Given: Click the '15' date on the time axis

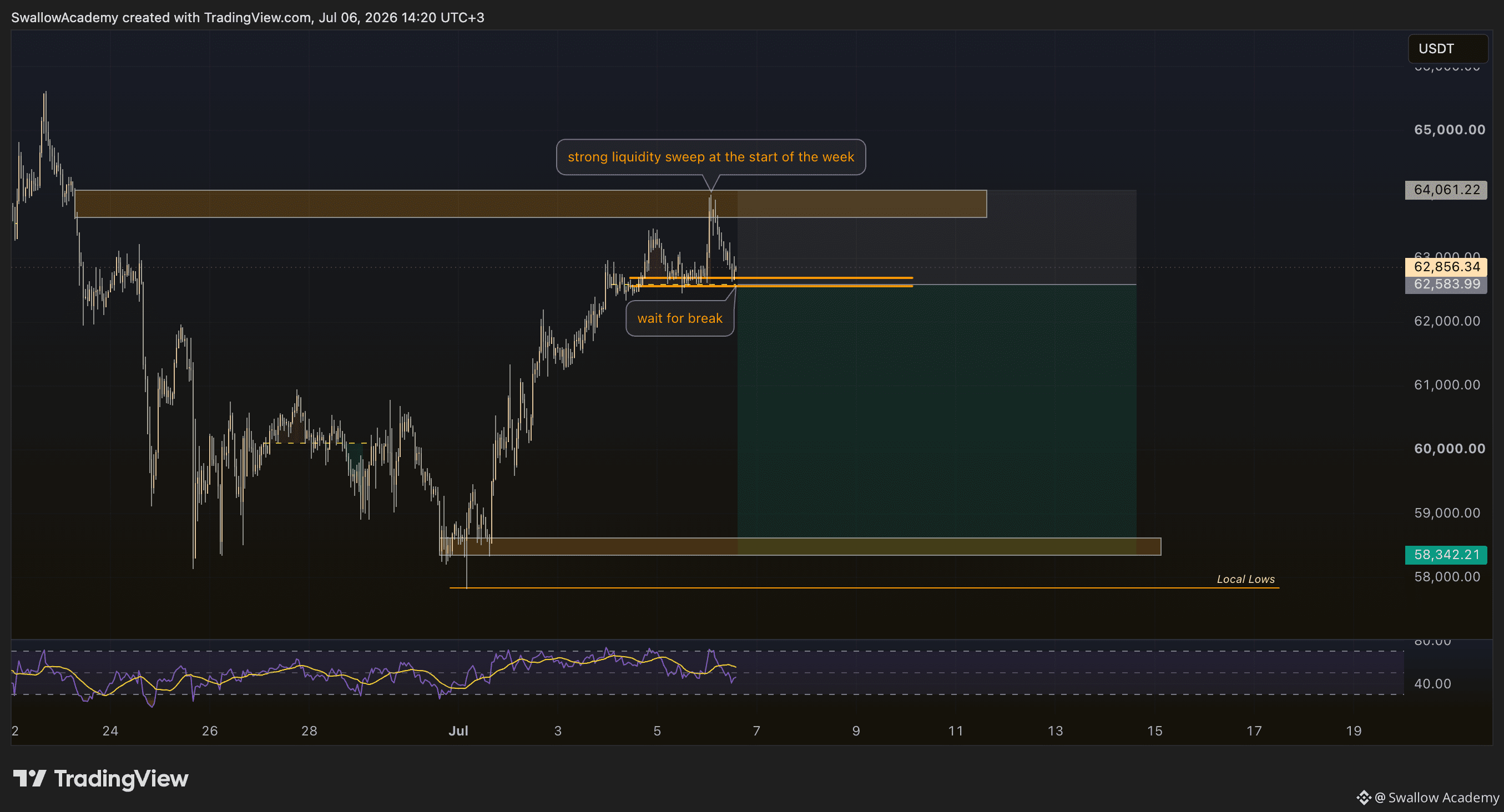Looking at the screenshot, I should (1154, 731).
